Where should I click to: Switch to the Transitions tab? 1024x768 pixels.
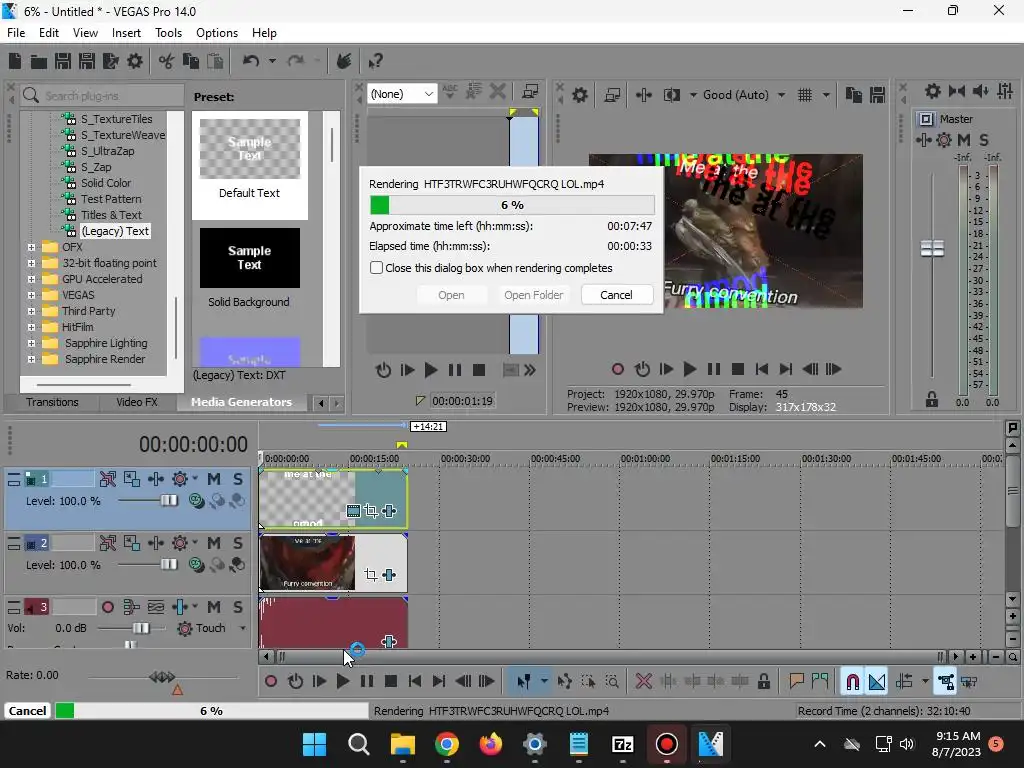point(52,402)
